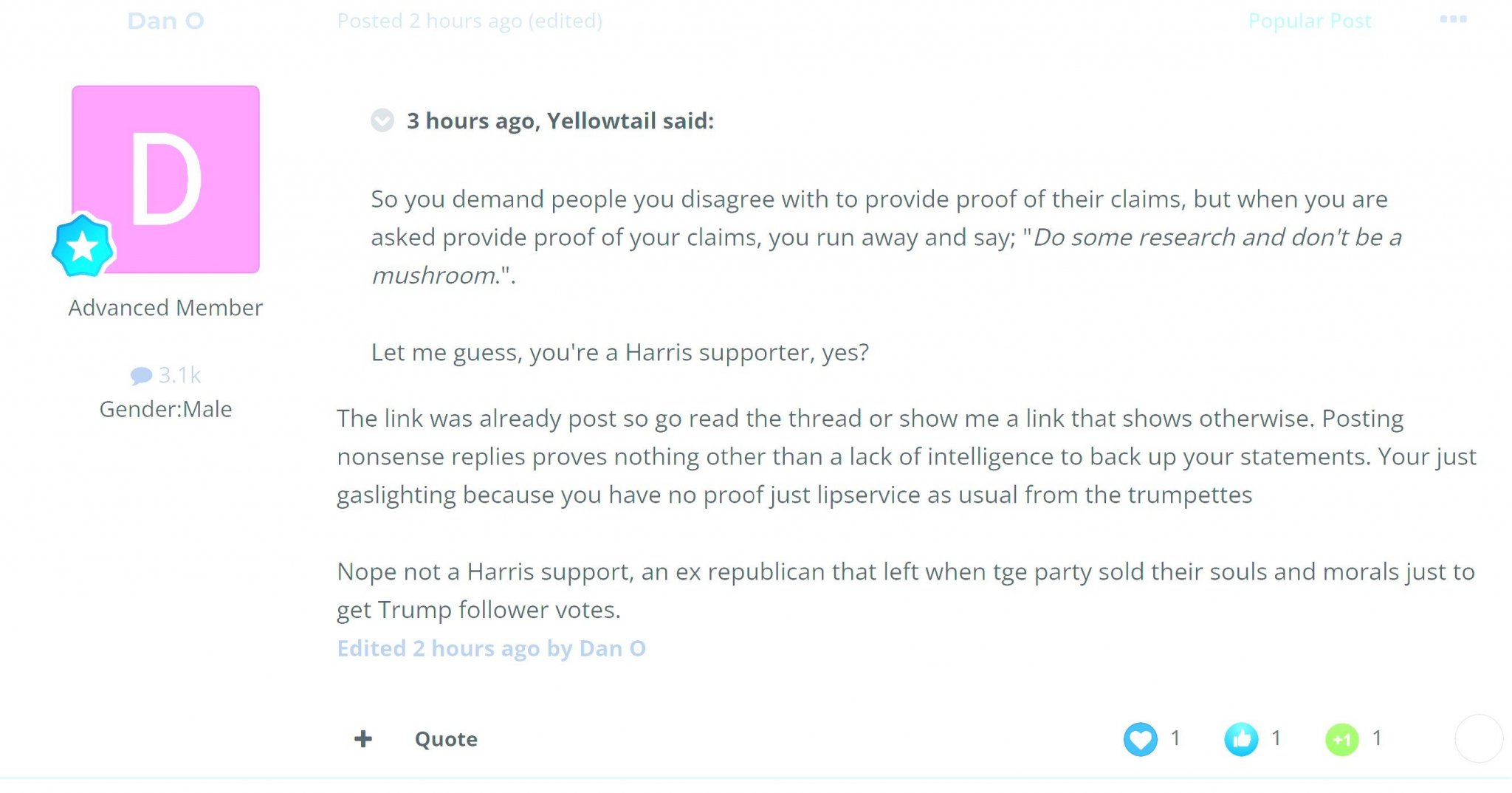Viewport: 1512px width, 793px height.
Task: Show who gave the +1 reaction count
Action: coord(1377,738)
